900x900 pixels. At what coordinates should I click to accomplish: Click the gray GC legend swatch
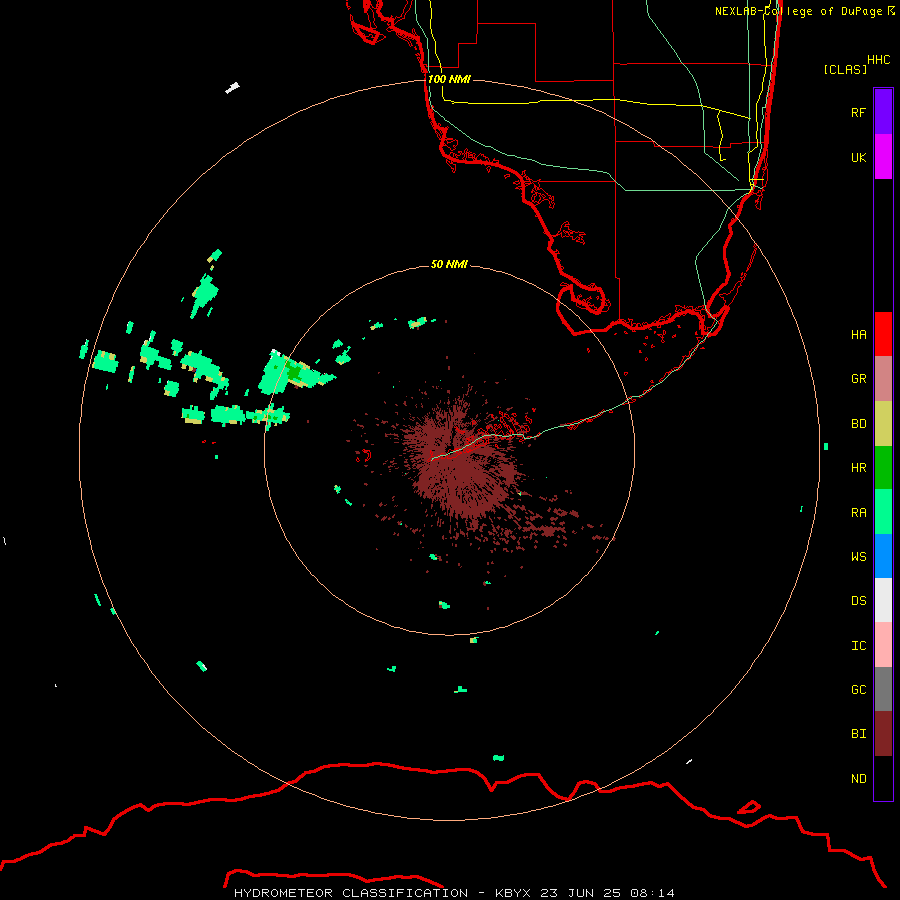883,689
